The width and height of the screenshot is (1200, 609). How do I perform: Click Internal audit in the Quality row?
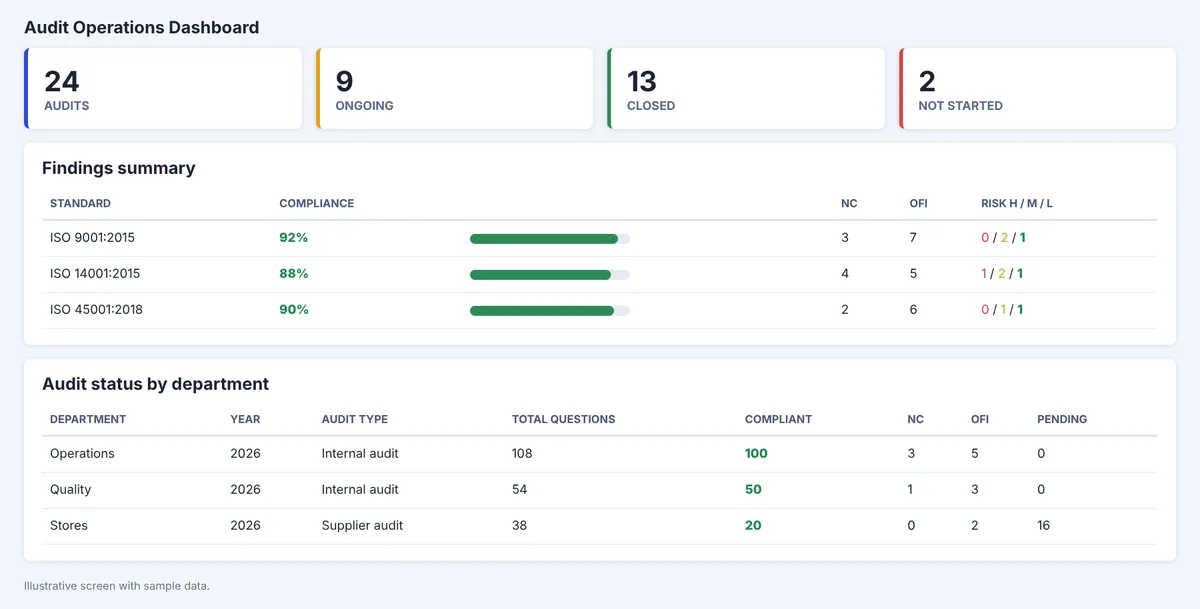pos(360,490)
